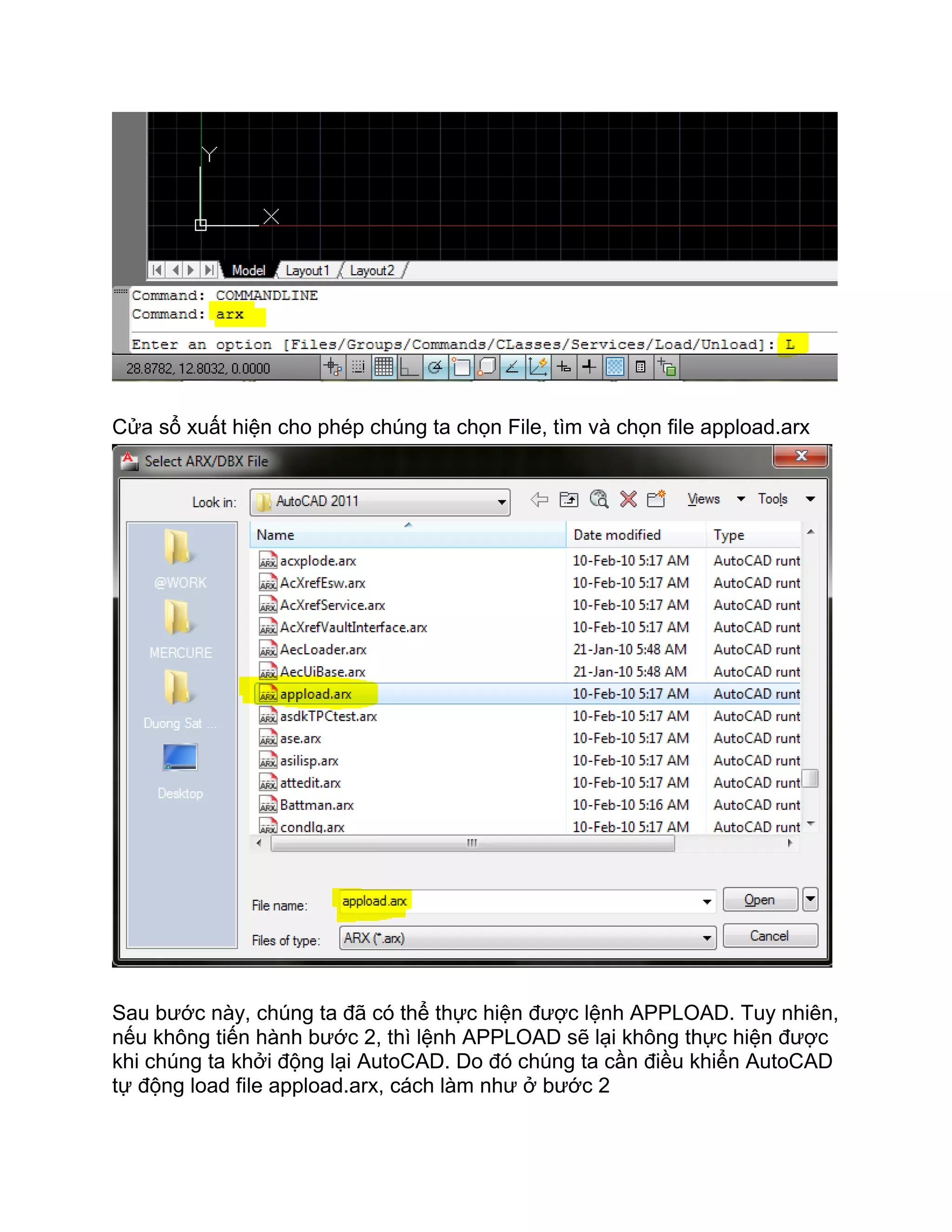Toggle 3D Object Snap in status bar

point(486,367)
